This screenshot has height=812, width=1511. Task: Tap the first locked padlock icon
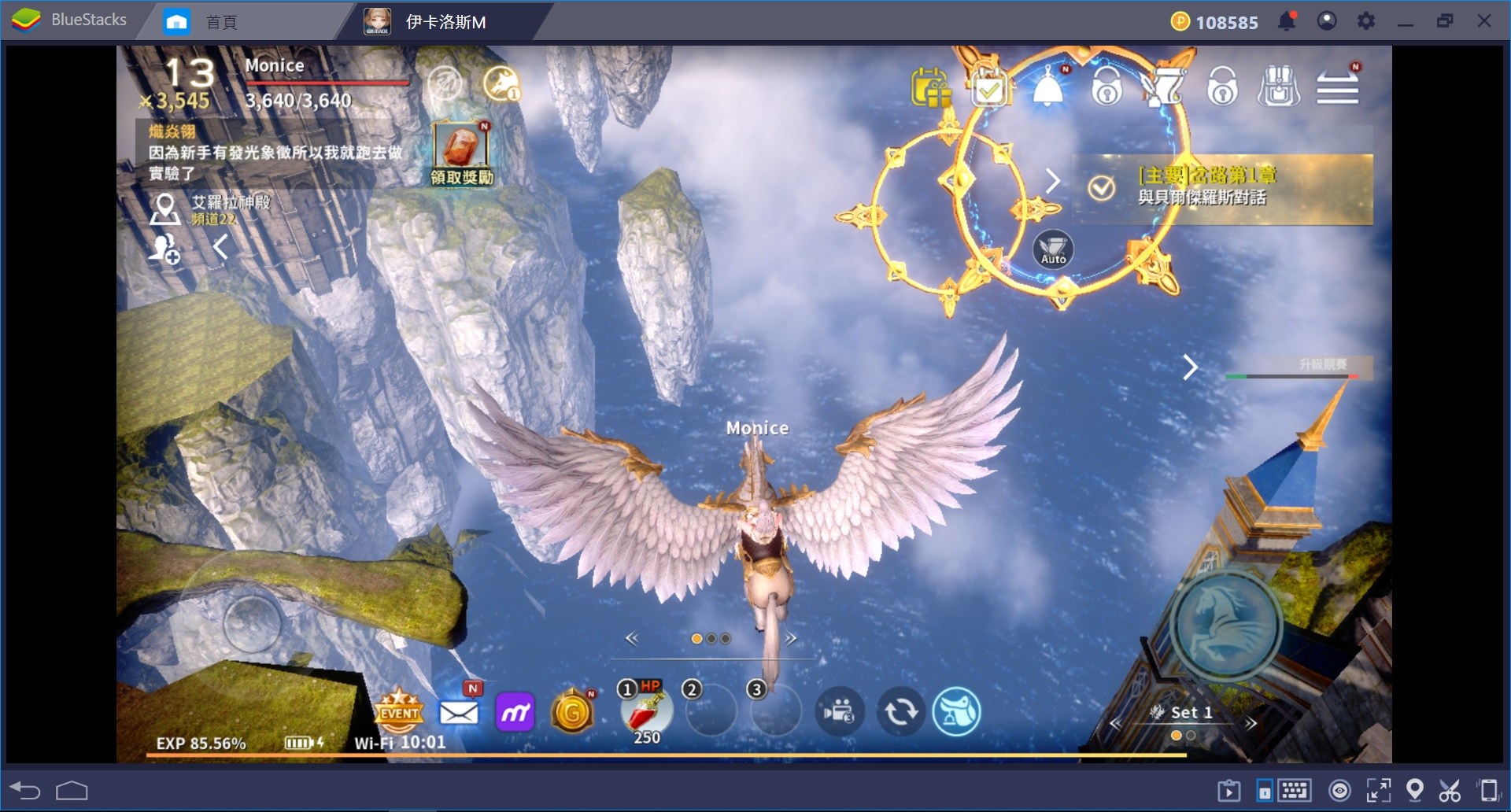(1106, 87)
